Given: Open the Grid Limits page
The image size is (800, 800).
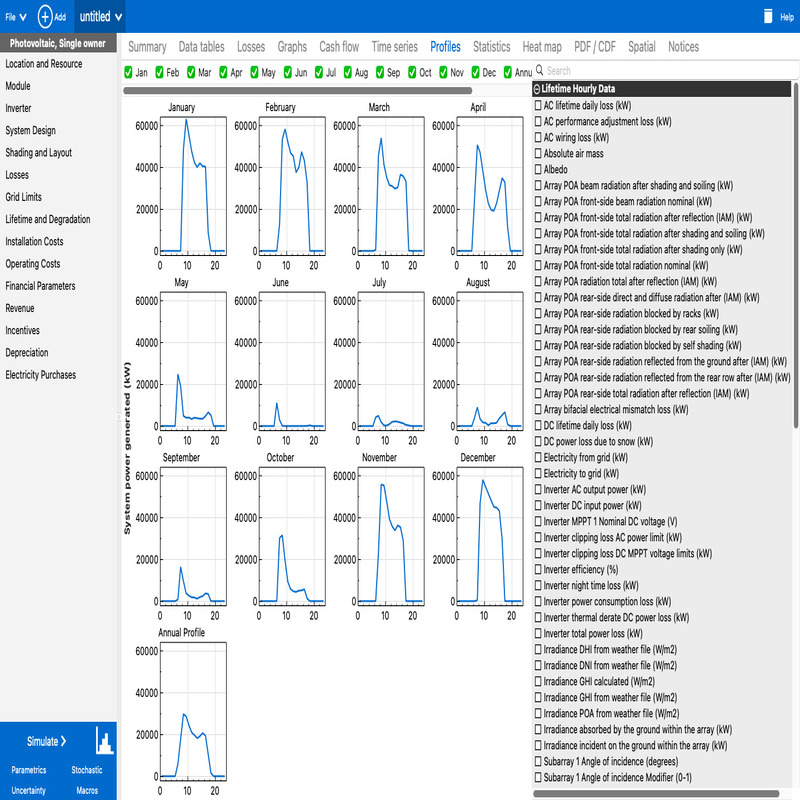Looking at the screenshot, I should coord(23,197).
